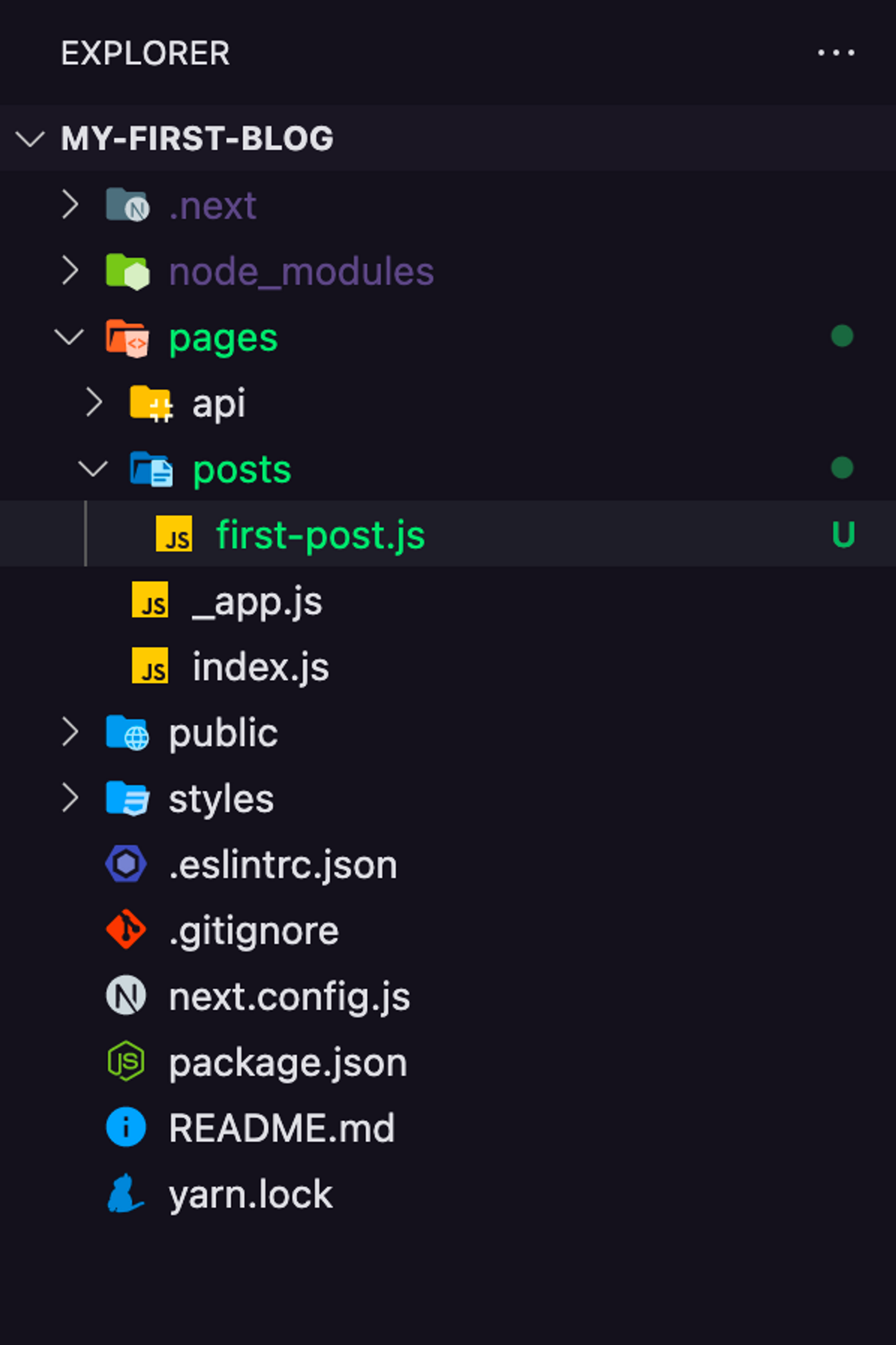Click the untracked U badge on first-post.js
The height and width of the screenshot is (1345, 896).
(843, 535)
